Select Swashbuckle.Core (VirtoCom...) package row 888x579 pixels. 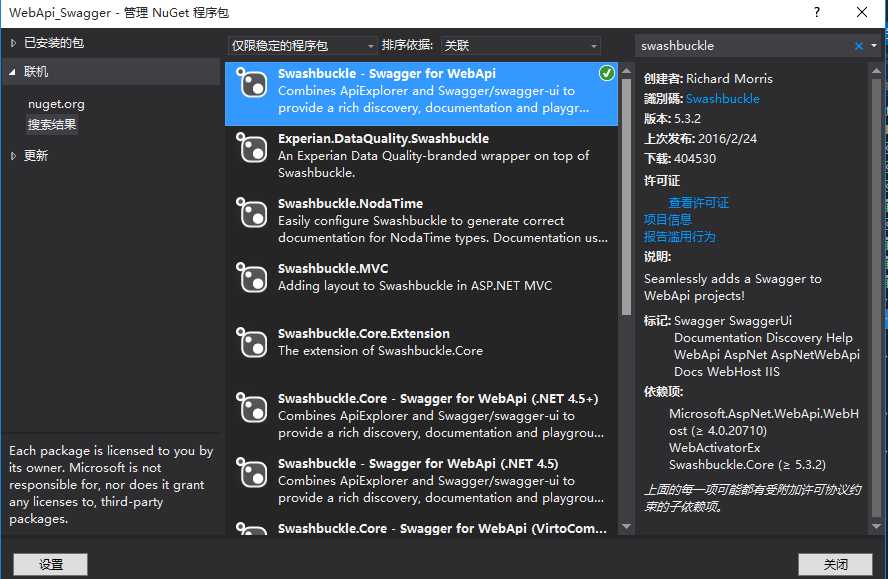[421, 527]
